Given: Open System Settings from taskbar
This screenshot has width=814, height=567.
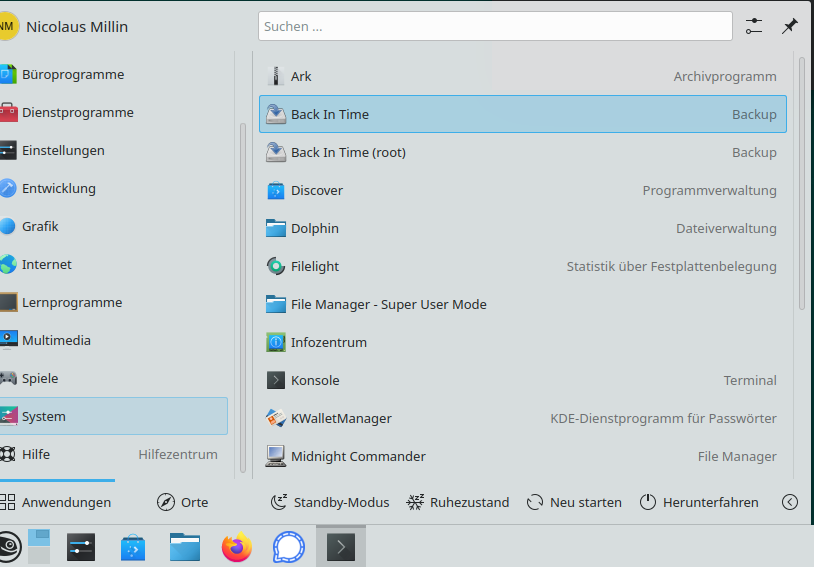Looking at the screenshot, I should [x=81, y=547].
